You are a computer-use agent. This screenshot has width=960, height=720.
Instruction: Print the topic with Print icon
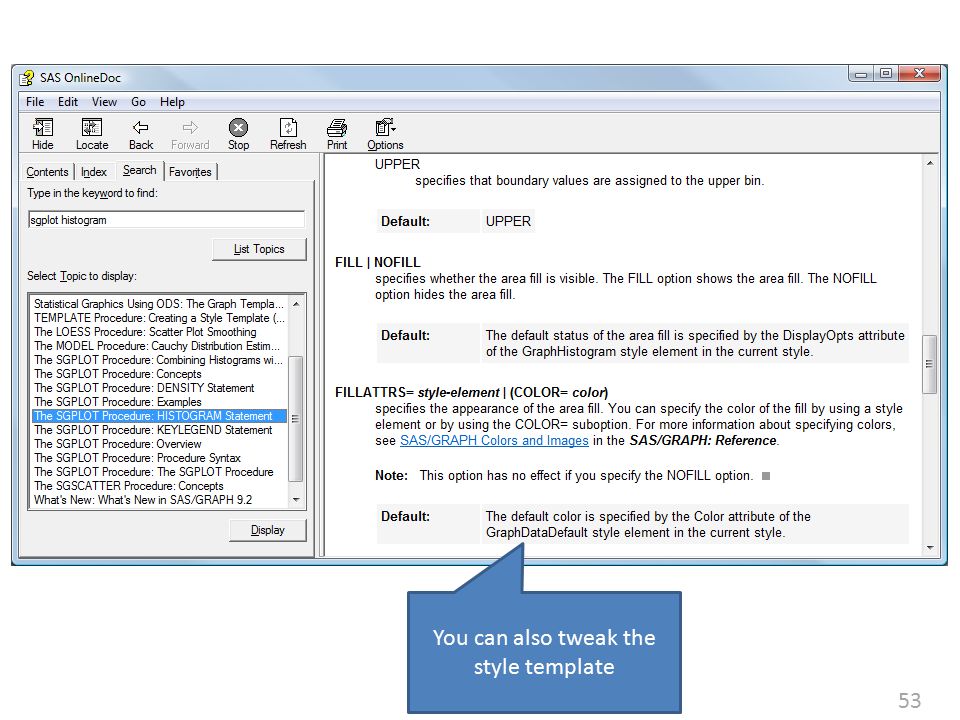(337, 127)
